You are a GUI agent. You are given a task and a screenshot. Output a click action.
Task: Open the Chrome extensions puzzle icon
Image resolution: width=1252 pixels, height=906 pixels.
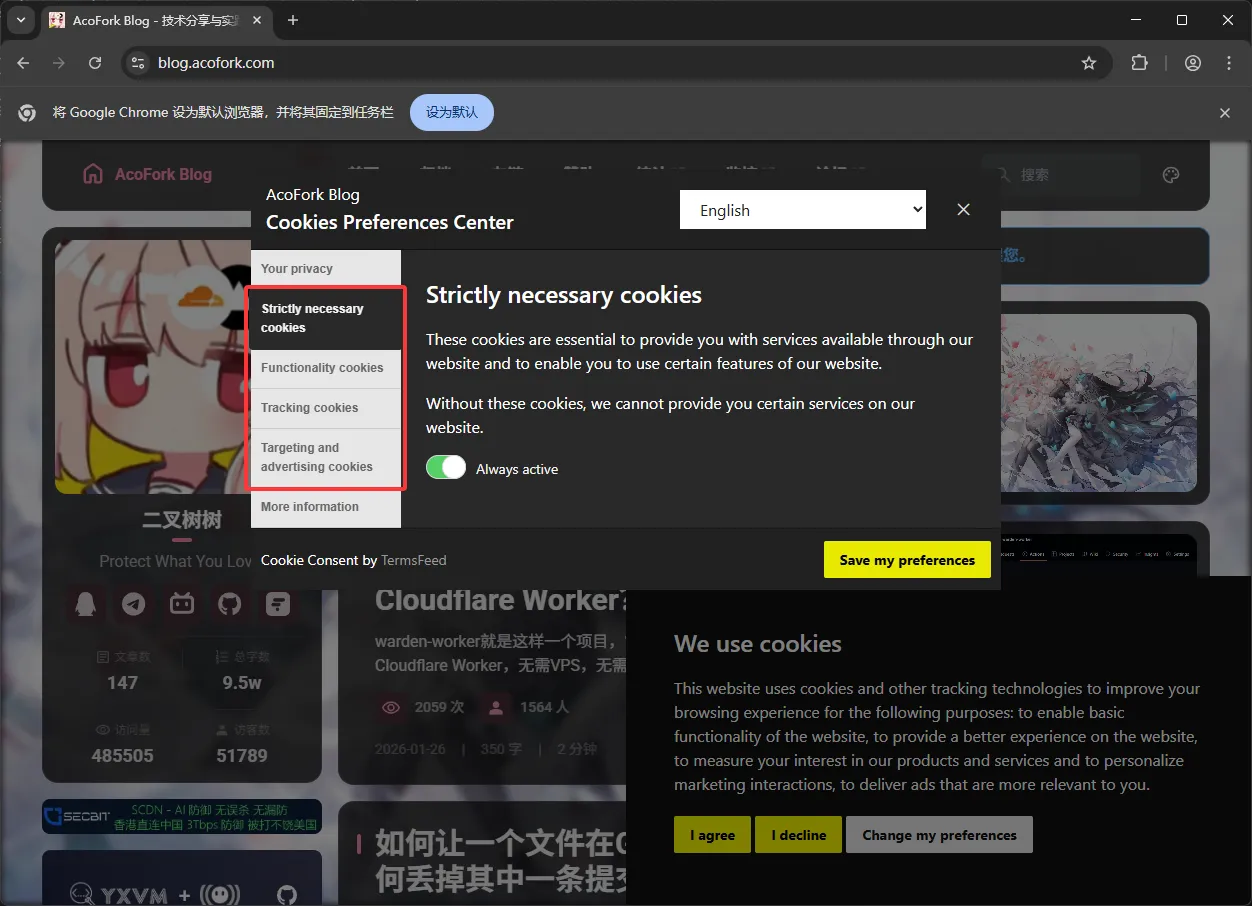coord(1139,63)
